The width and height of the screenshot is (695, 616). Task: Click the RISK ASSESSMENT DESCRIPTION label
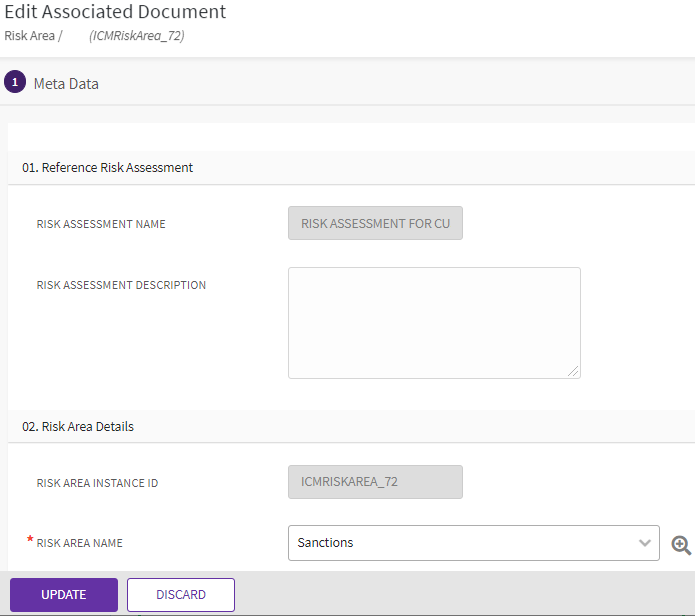click(x=121, y=285)
